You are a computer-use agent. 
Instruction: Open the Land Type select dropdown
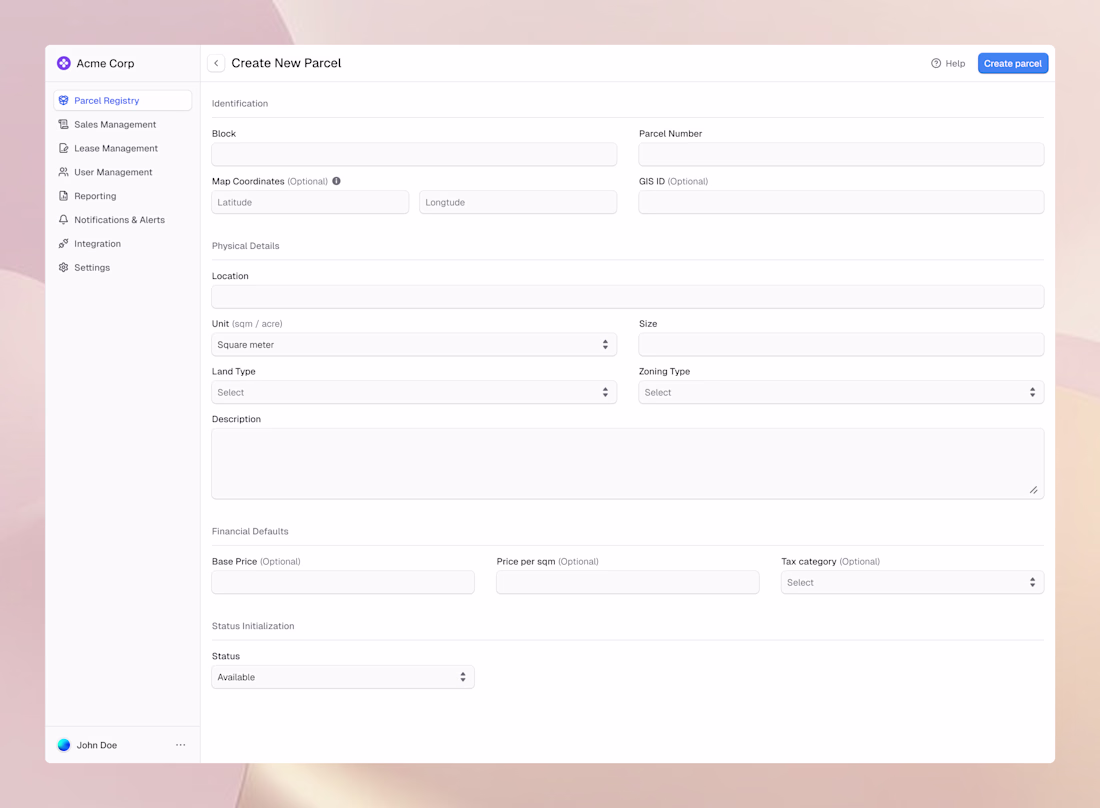(x=414, y=392)
